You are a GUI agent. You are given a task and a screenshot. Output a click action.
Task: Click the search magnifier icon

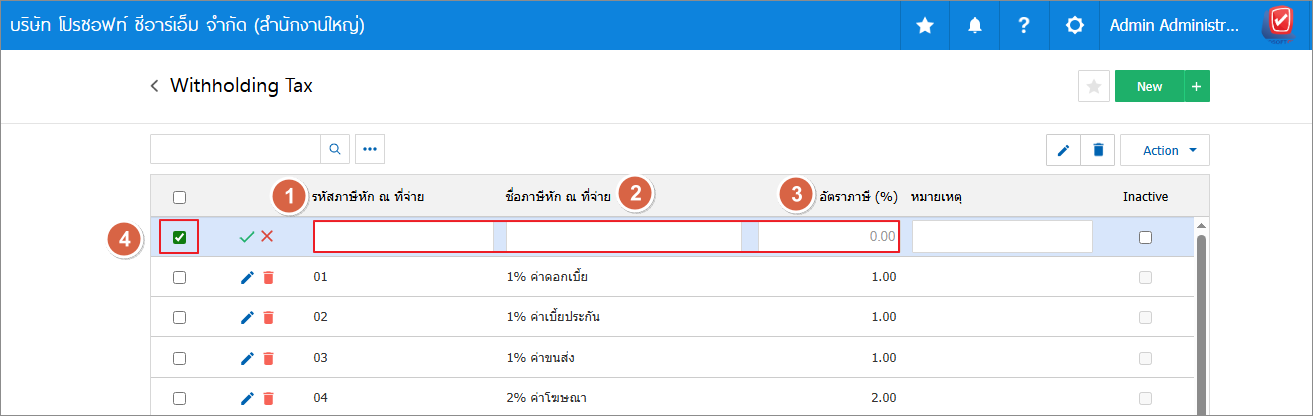tap(335, 150)
